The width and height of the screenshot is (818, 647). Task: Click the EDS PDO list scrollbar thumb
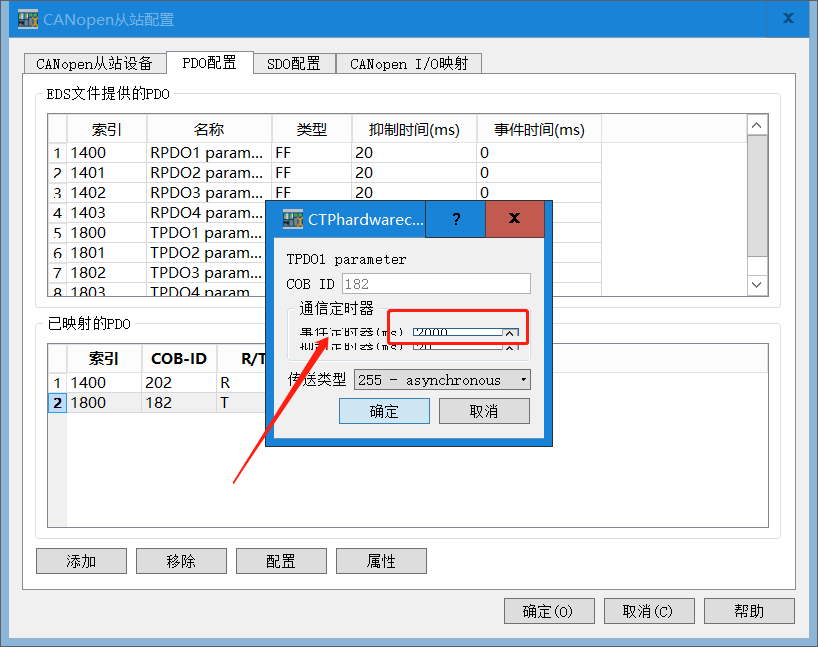pos(757,196)
